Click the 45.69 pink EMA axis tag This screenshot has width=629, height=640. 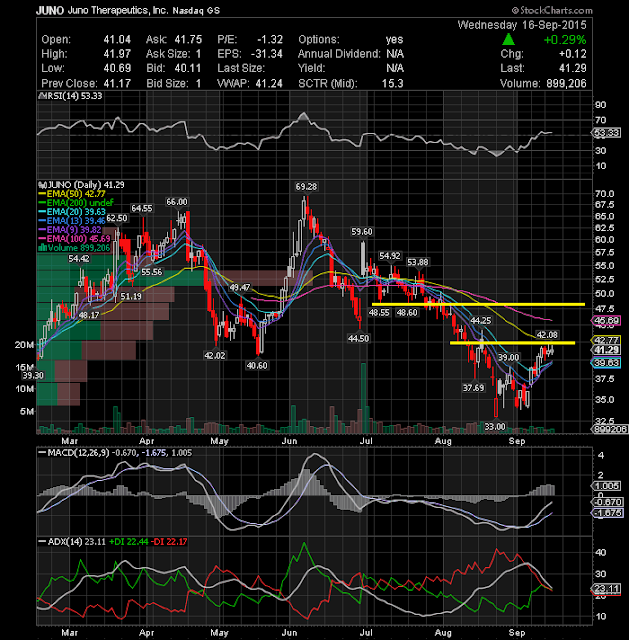(607, 320)
